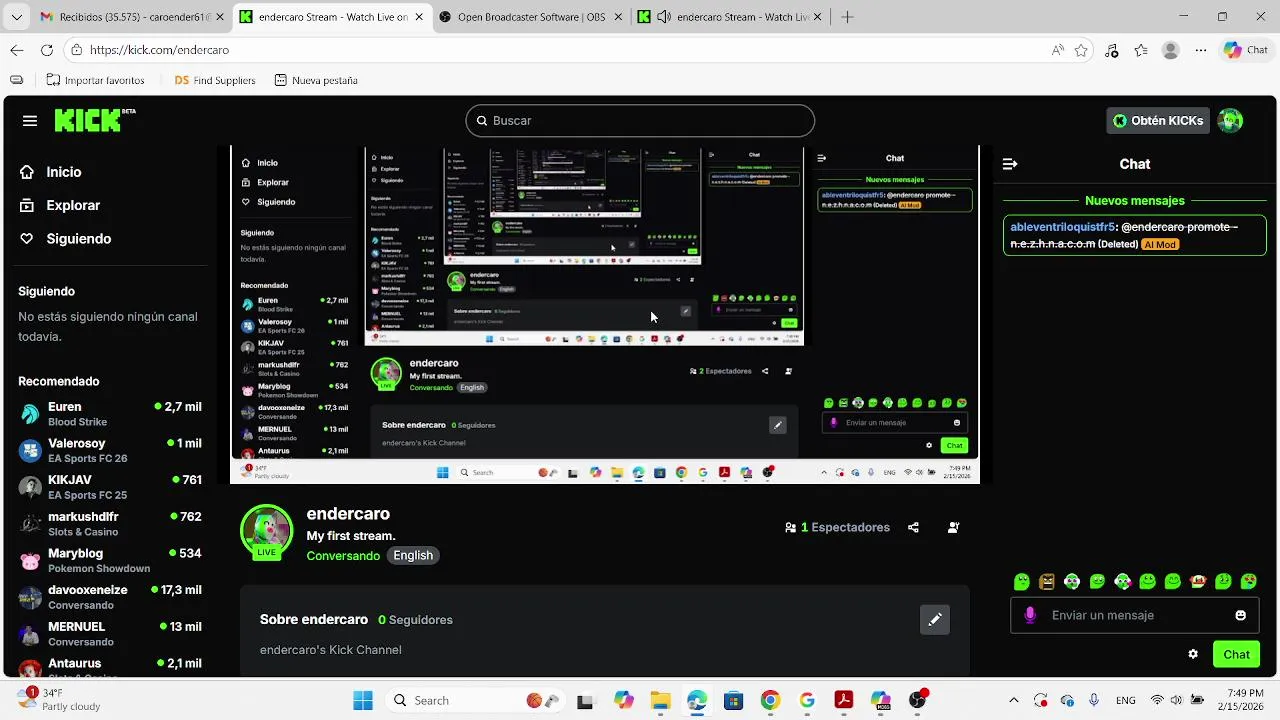Open recommended channel Antaurus
Viewport: 1280px width, 720px height.
pos(110,667)
